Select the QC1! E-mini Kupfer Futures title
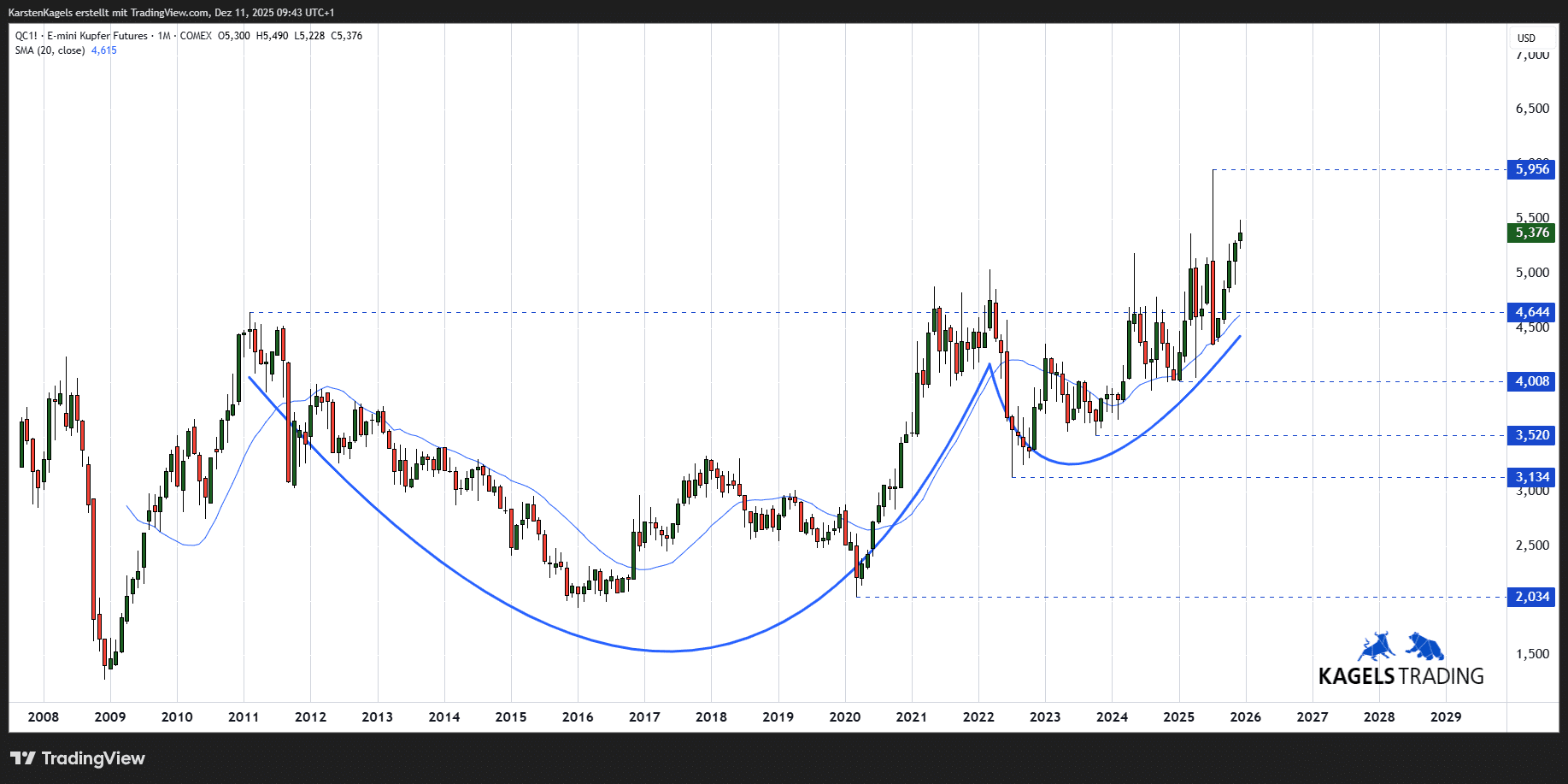This screenshot has width=1568, height=784. coord(81,36)
